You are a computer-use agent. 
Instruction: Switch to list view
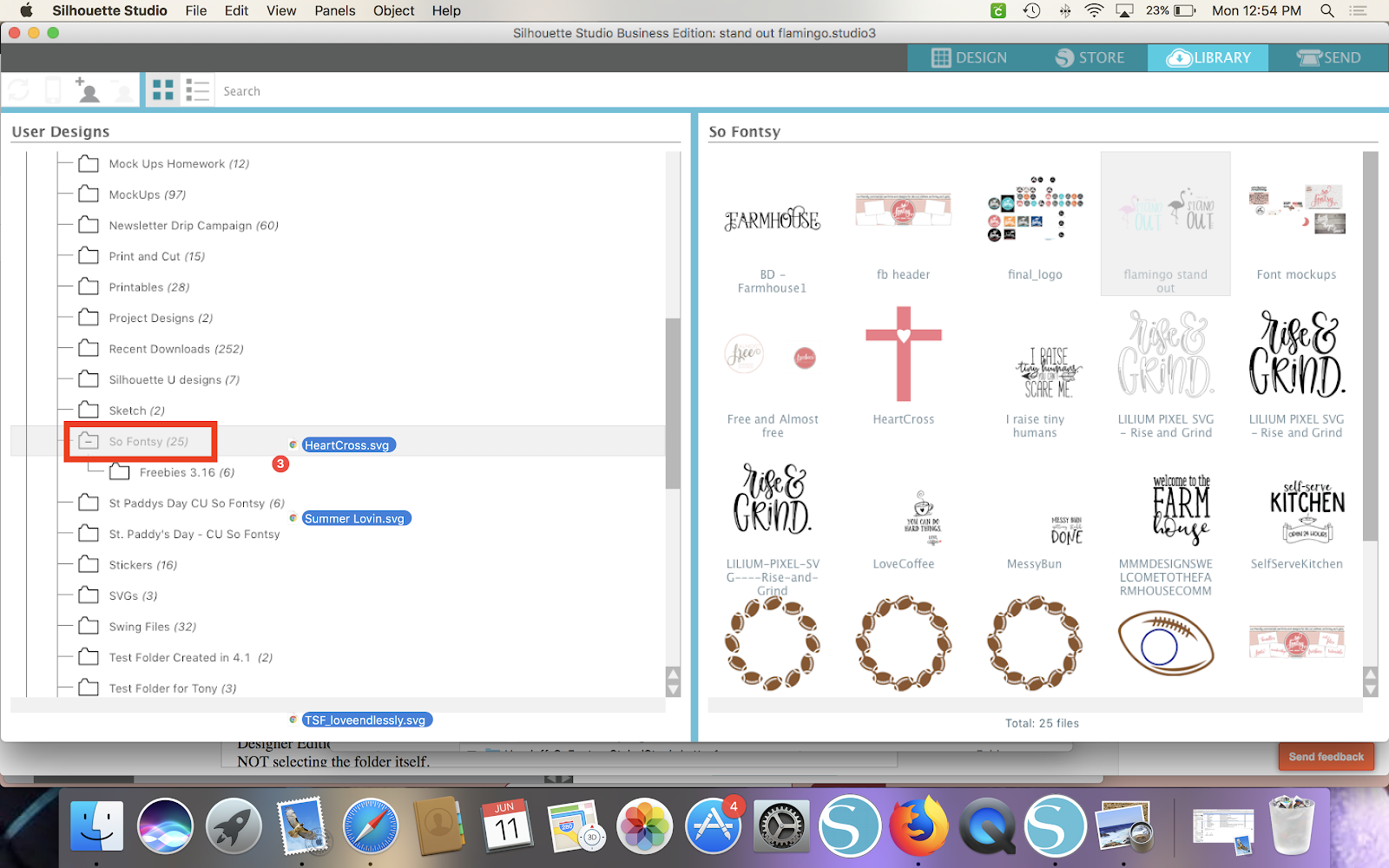click(198, 90)
